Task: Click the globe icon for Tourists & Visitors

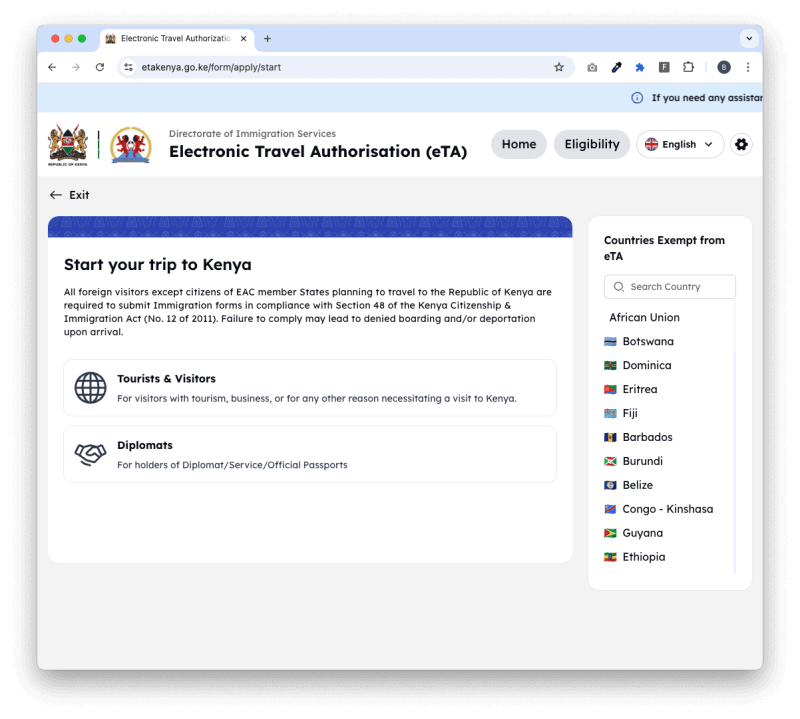Action: tap(90, 388)
